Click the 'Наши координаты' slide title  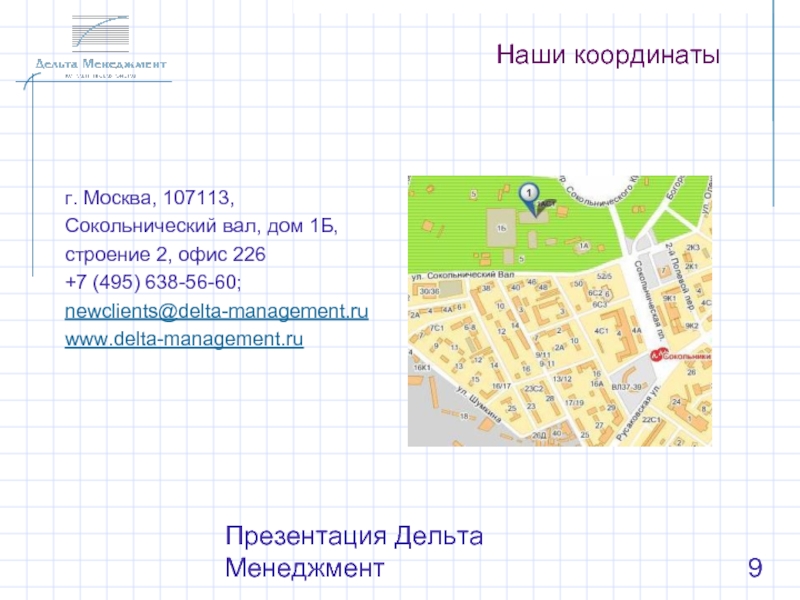(608, 55)
